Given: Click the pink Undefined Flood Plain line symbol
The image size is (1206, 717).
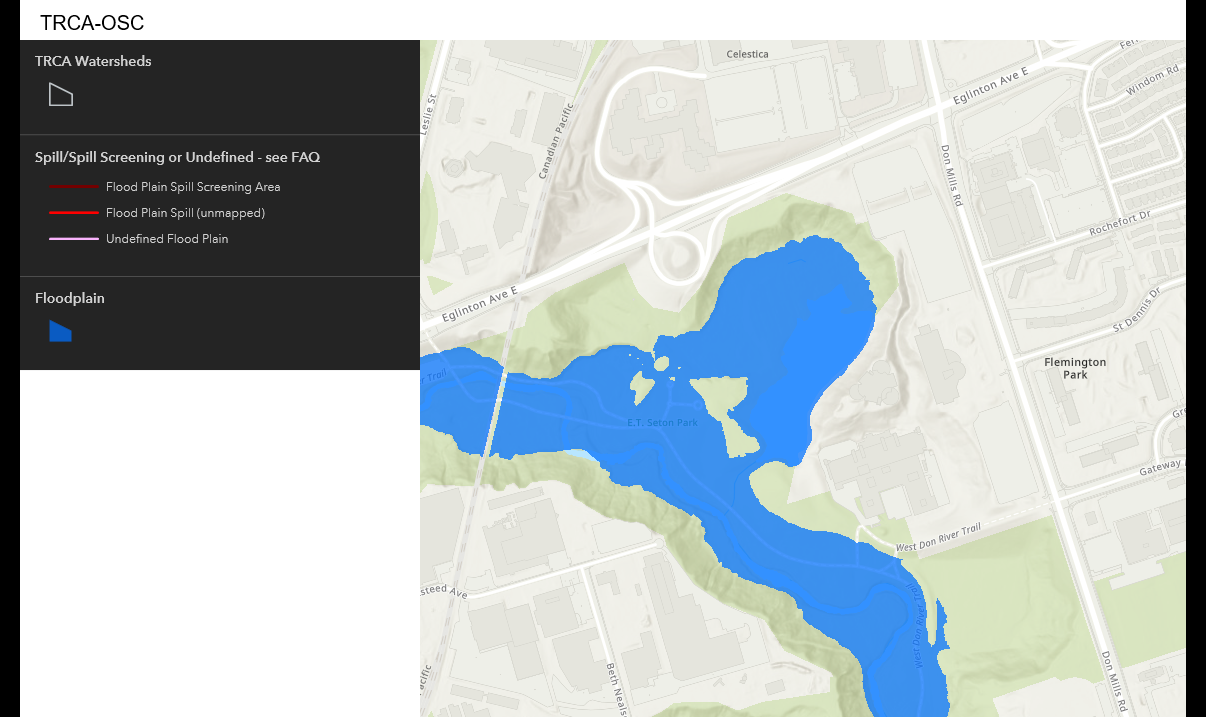Looking at the screenshot, I should pyautogui.click(x=74, y=239).
